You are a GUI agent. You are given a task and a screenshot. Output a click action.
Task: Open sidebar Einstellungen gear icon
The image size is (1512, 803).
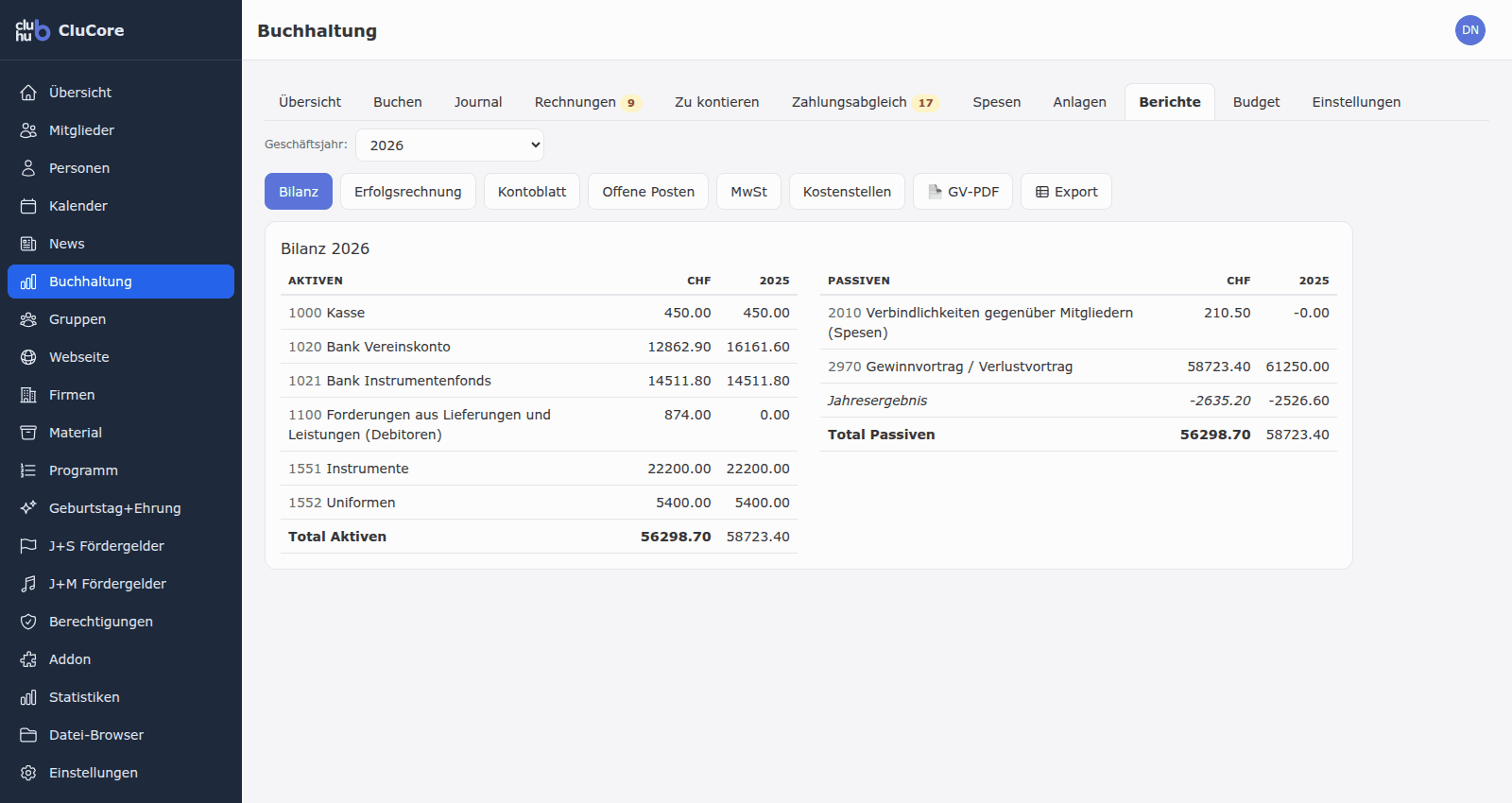tap(28, 773)
